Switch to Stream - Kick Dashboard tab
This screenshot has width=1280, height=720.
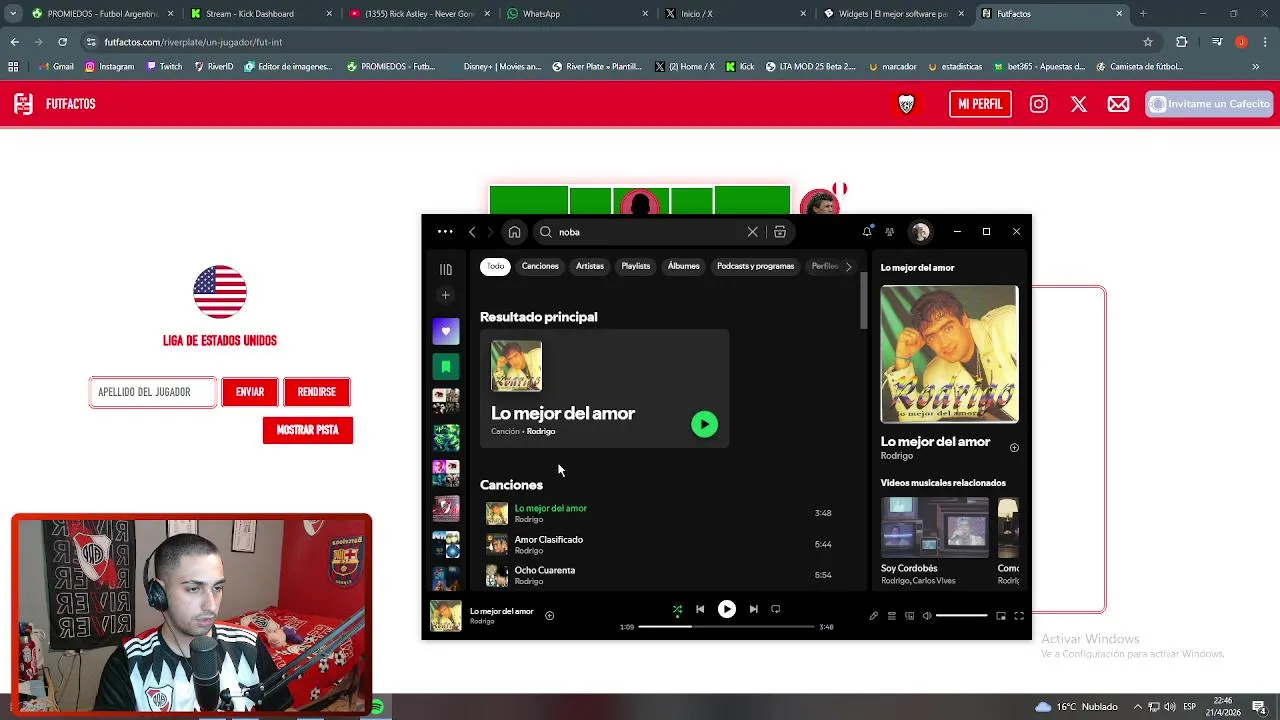click(x=262, y=14)
